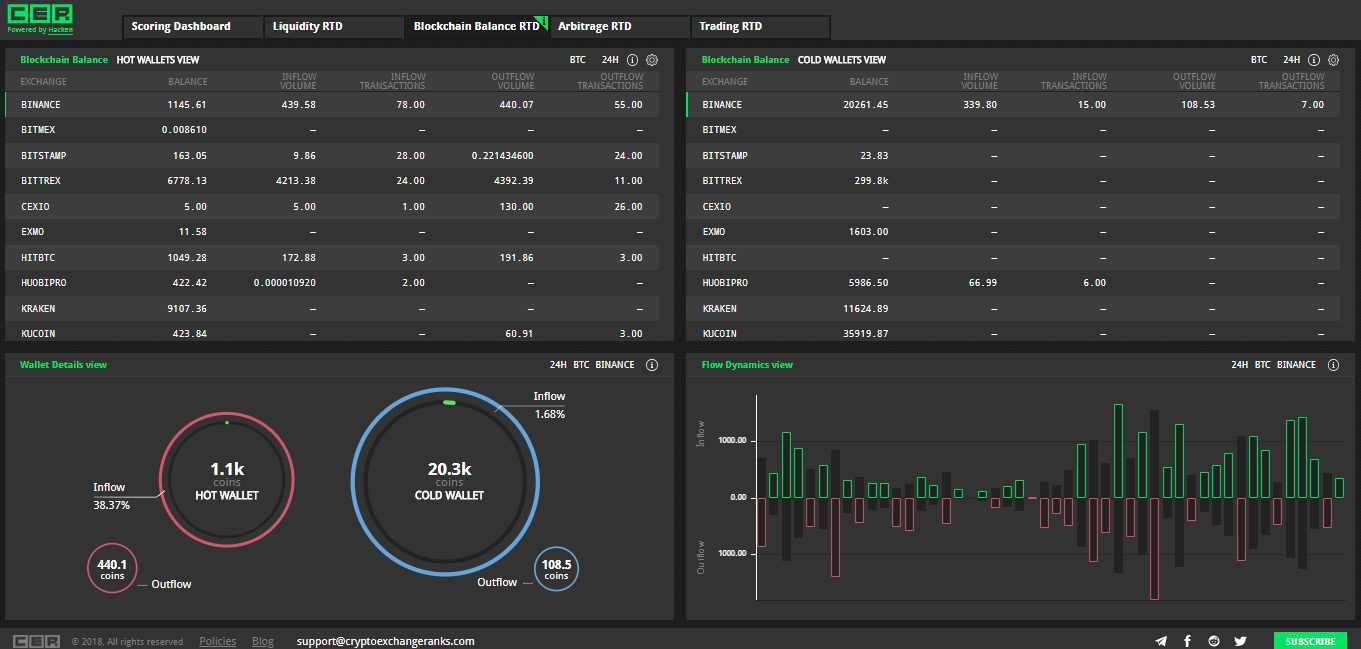
Task: Open the Twitter icon in footer
Action: pos(1240,641)
